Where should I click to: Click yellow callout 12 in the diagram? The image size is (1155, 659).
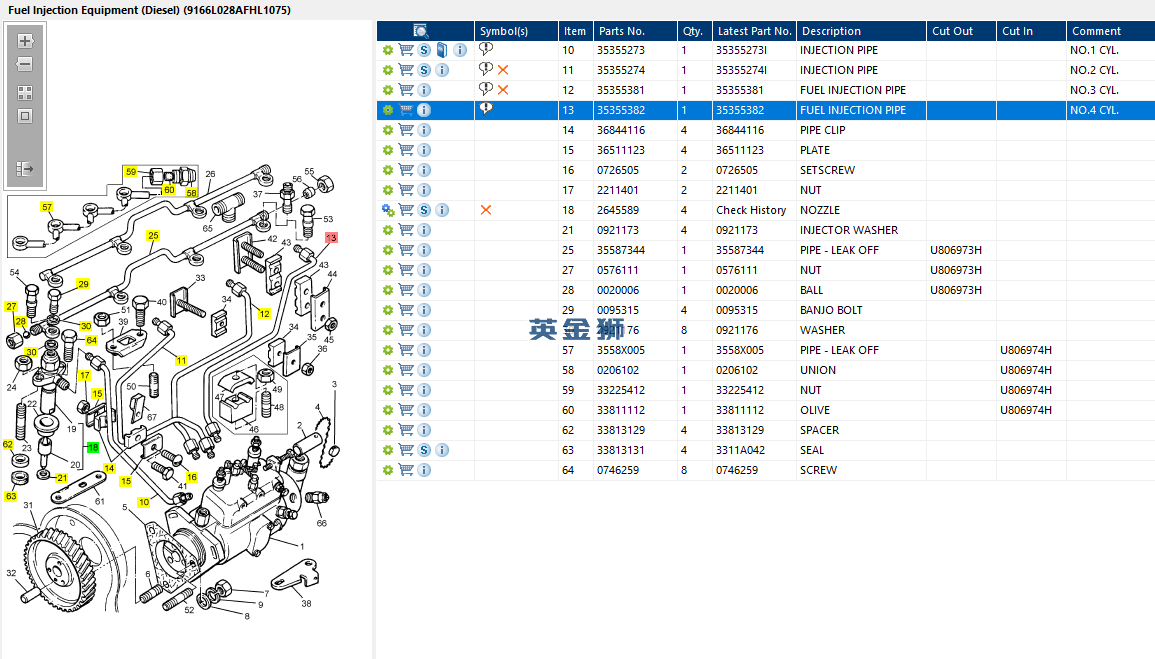pyautogui.click(x=264, y=314)
